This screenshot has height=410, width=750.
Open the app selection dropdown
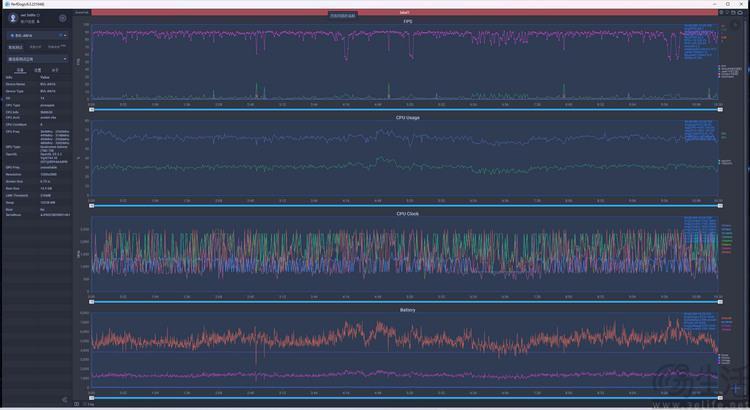click(x=36, y=58)
